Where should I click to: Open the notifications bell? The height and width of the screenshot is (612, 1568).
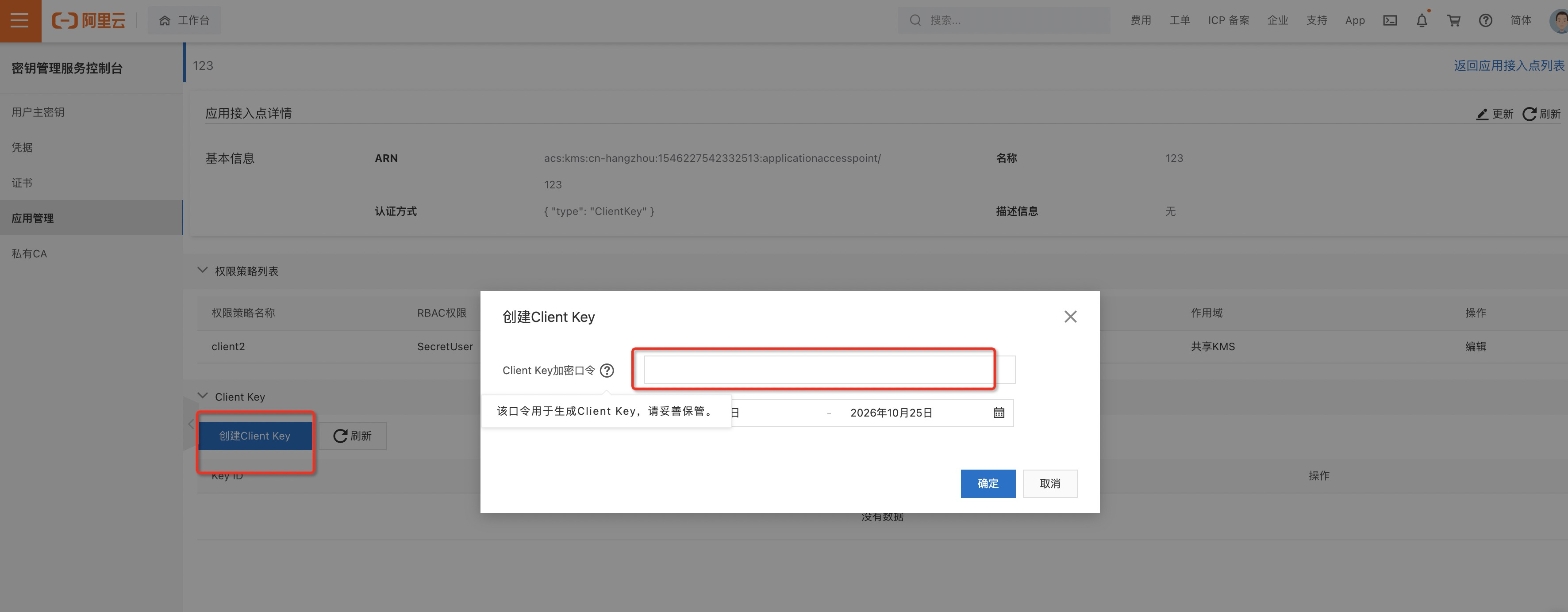(1421, 21)
